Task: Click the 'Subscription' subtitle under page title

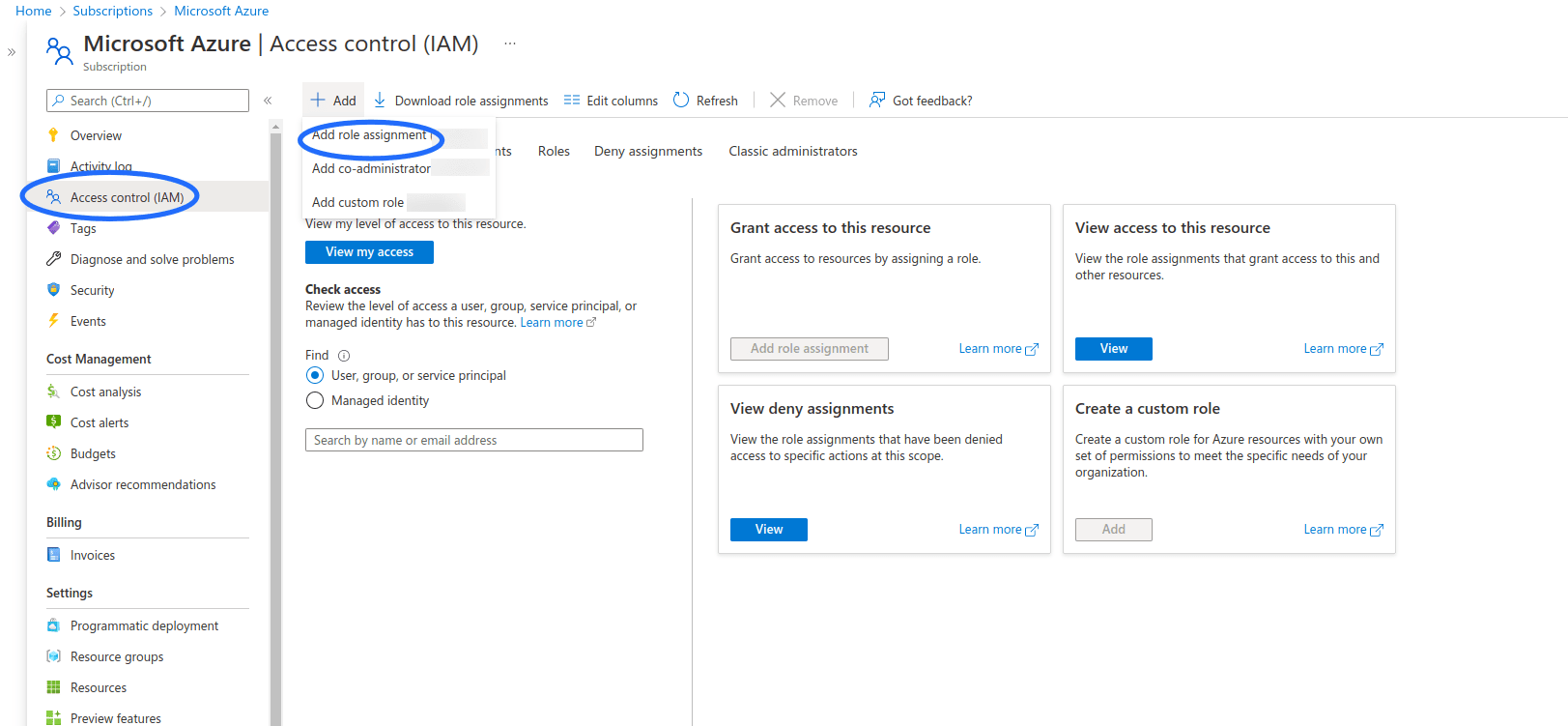Action: [x=115, y=67]
